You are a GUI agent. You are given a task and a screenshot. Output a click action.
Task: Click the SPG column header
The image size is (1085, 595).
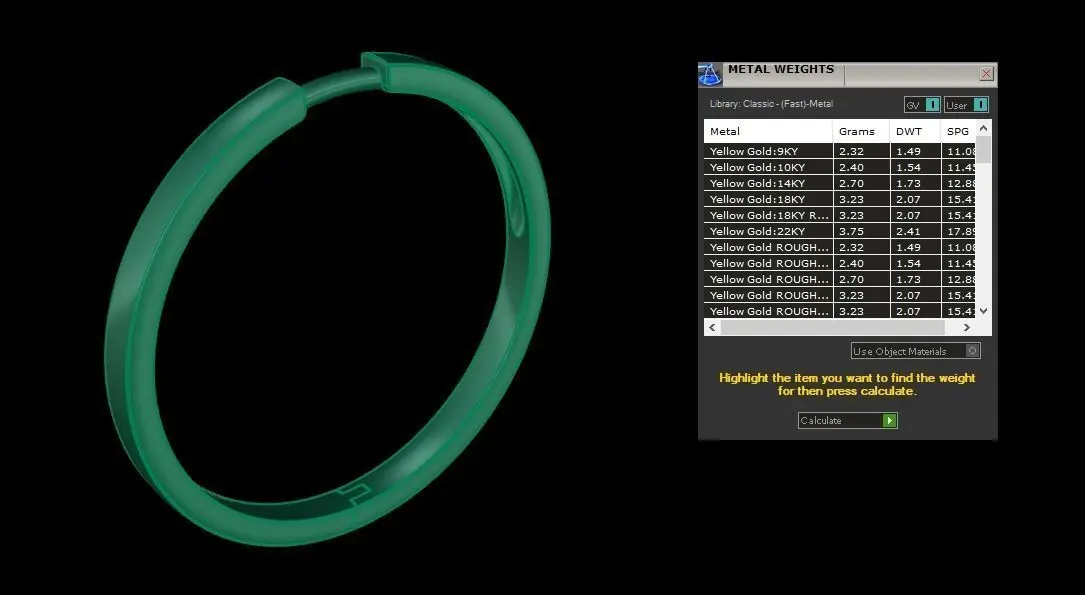click(958, 131)
